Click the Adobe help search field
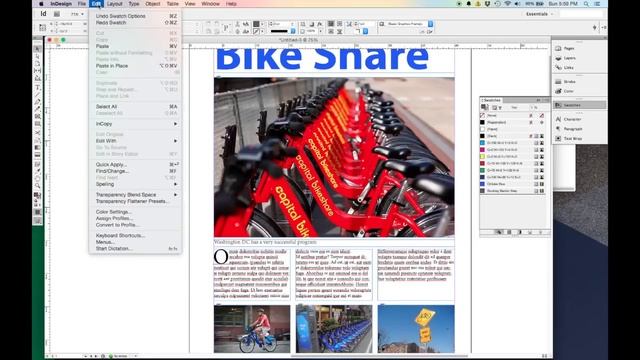This screenshot has width=640, height=360. (x=581, y=14)
